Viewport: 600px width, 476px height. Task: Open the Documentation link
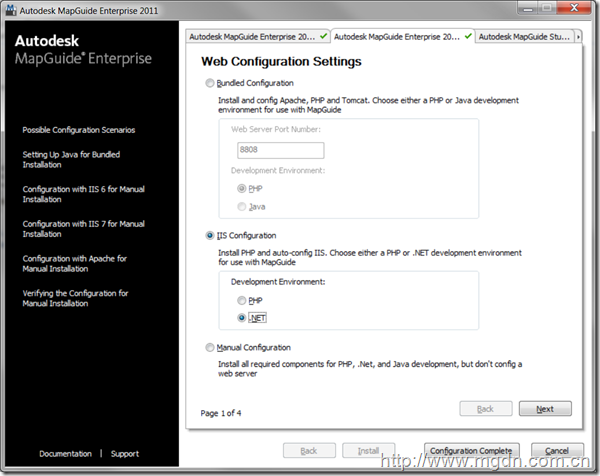tap(65, 454)
